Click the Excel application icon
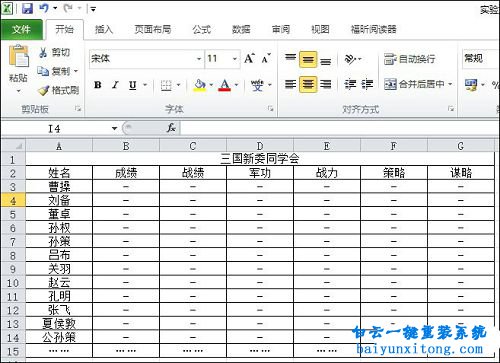 7,8
